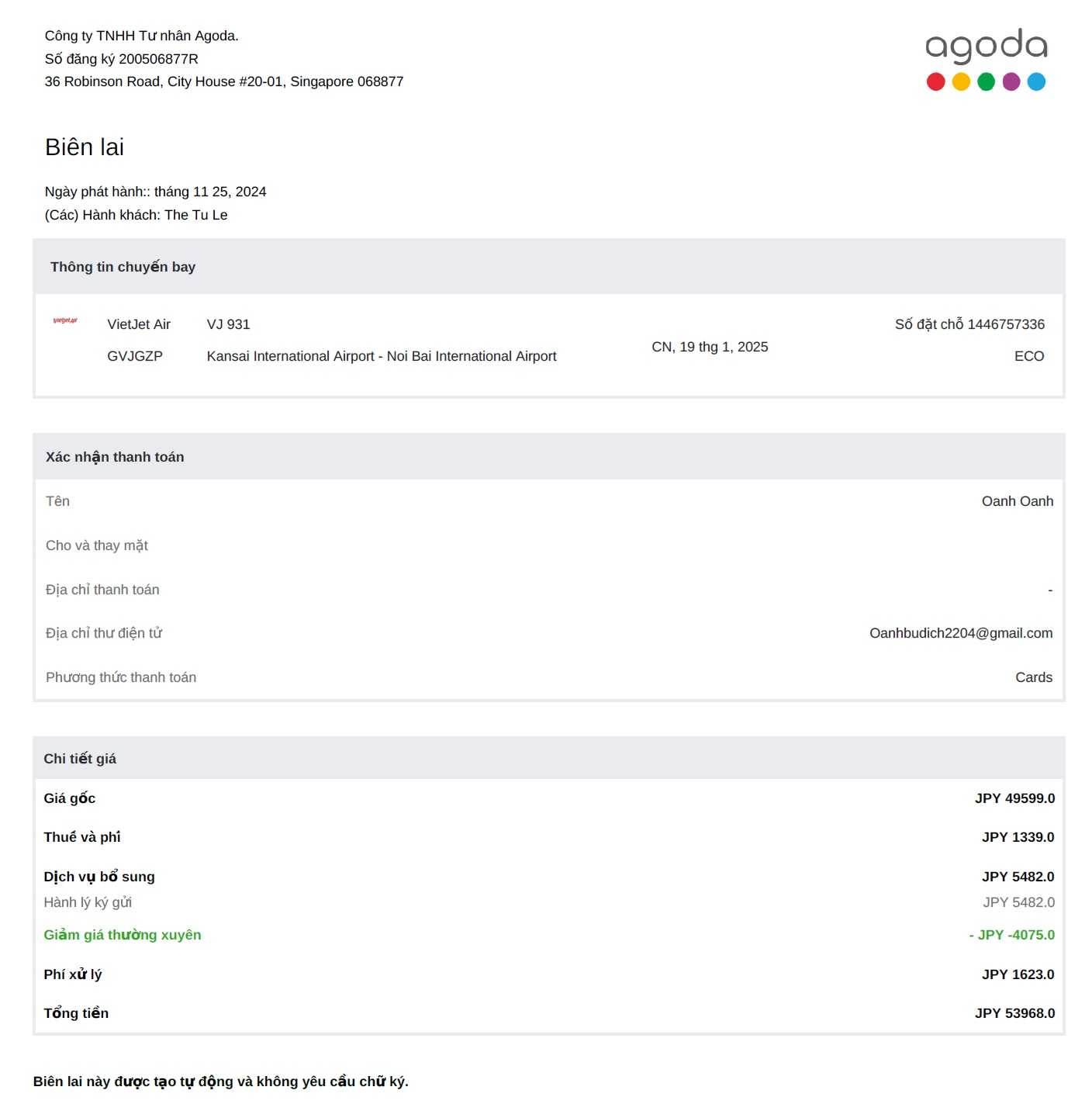
Task: Click the total amount JPY 53968.0
Action: point(1014,1013)
